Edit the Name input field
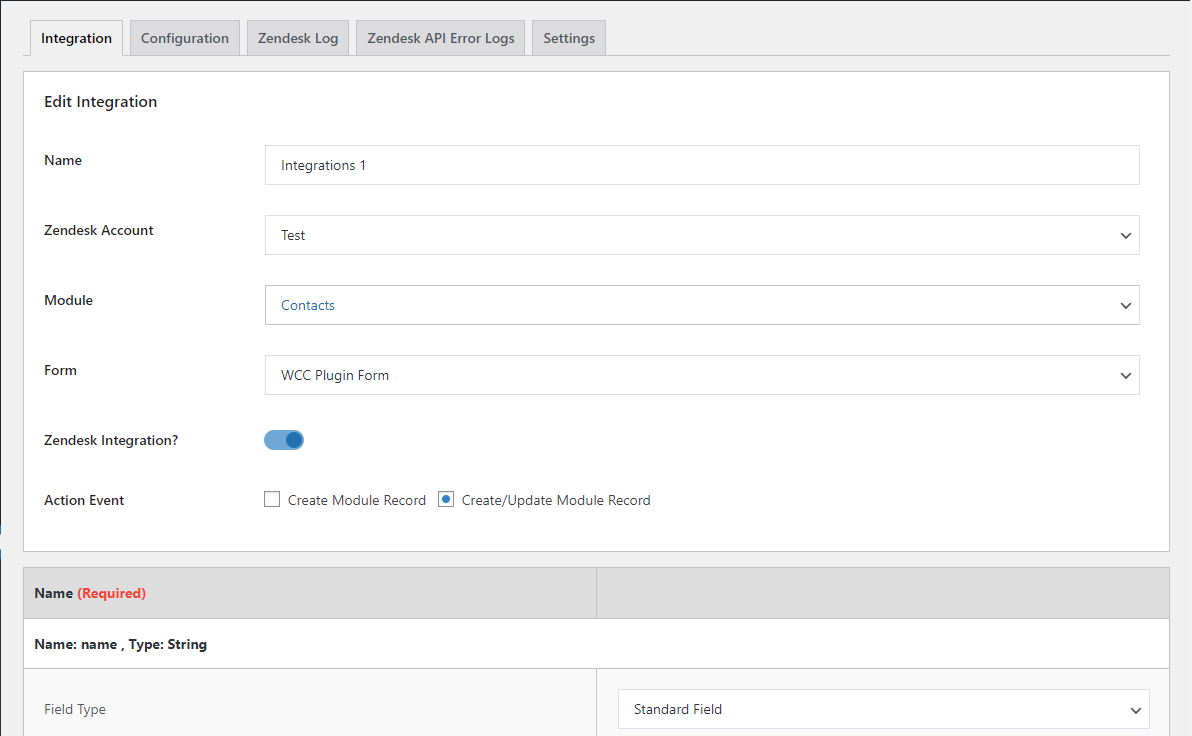Screen dimensions: 1192x736 point(702,165)
